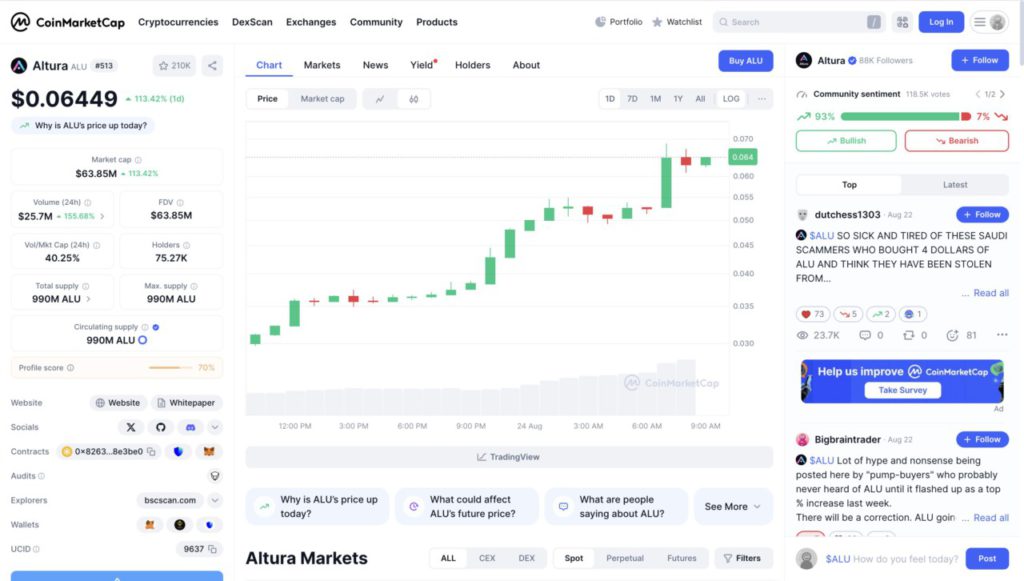Click the Buy ALU button
Image resolution: width=1024 pixels, height=581 pixels.
745,60
